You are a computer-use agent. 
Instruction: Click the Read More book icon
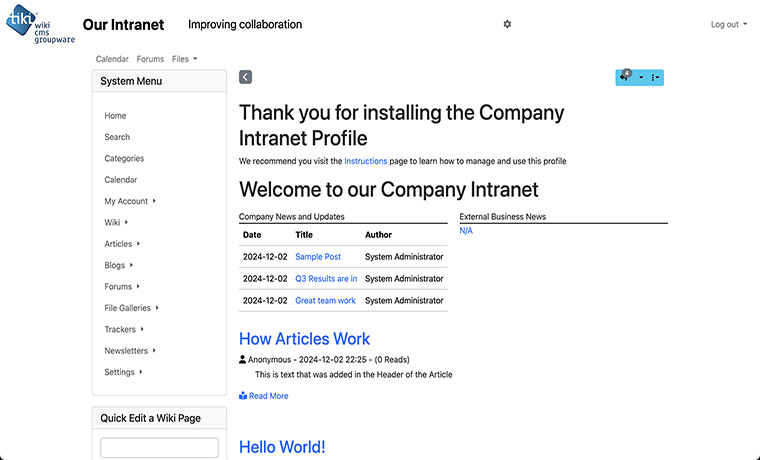tap(243, 396)
